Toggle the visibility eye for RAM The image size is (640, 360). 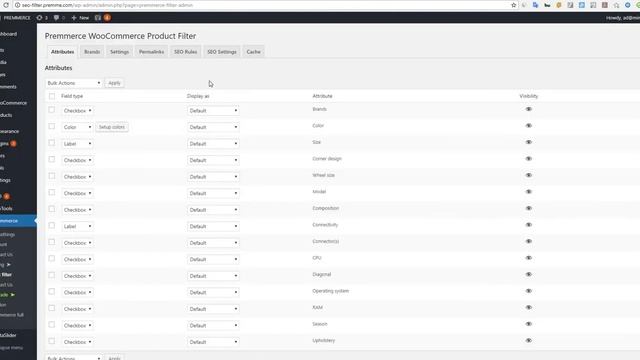click(529, 307)
